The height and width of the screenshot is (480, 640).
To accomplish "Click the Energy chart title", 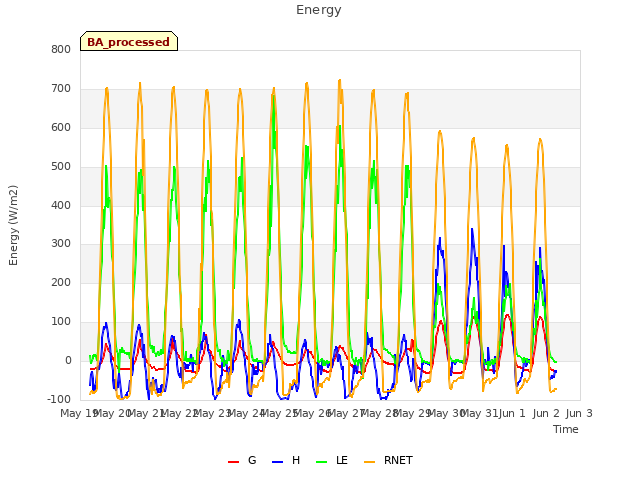I will pyautogui.click(x=319, y=10).
